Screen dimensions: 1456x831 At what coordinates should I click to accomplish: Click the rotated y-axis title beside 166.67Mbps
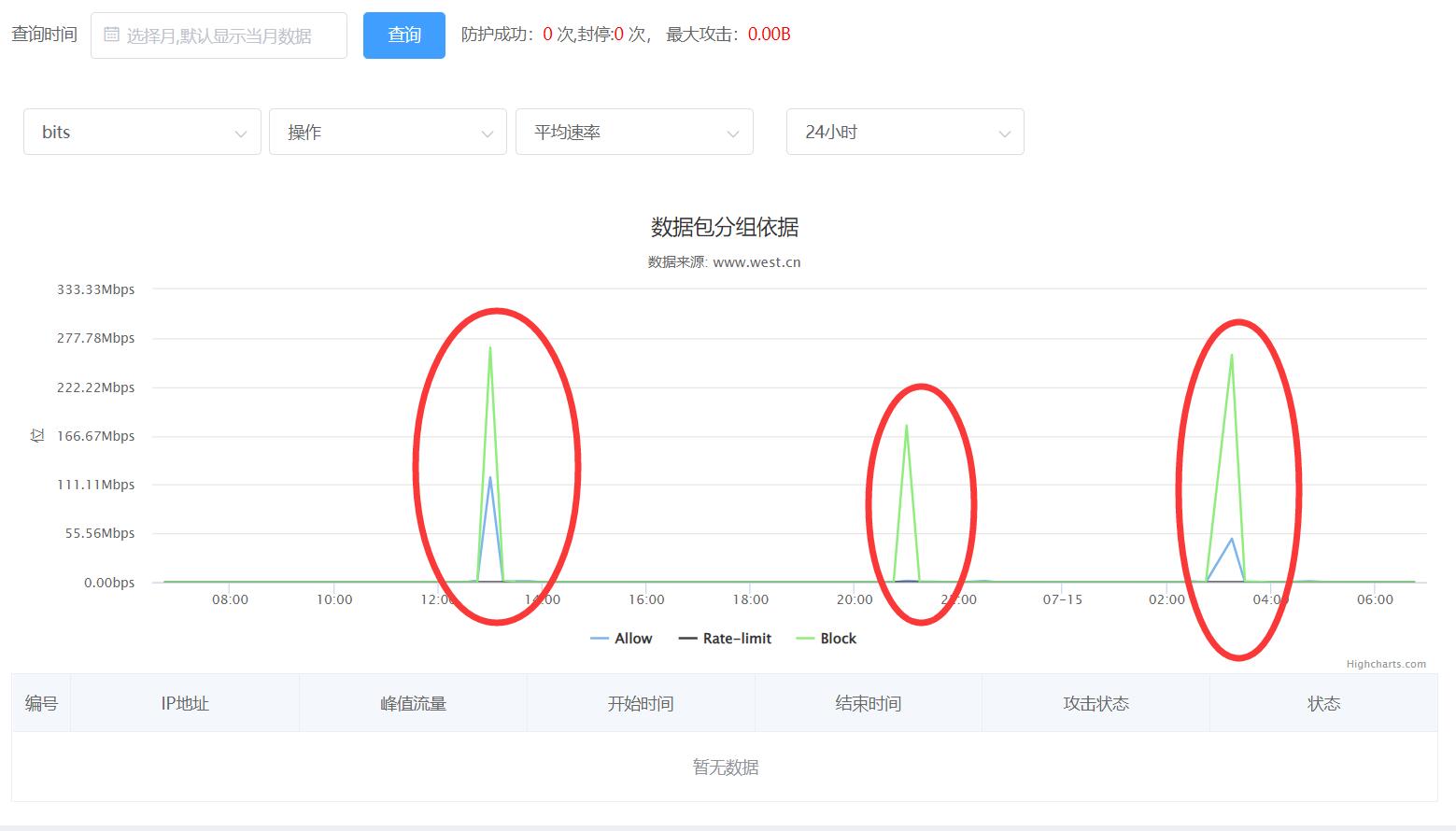point(37,436)
